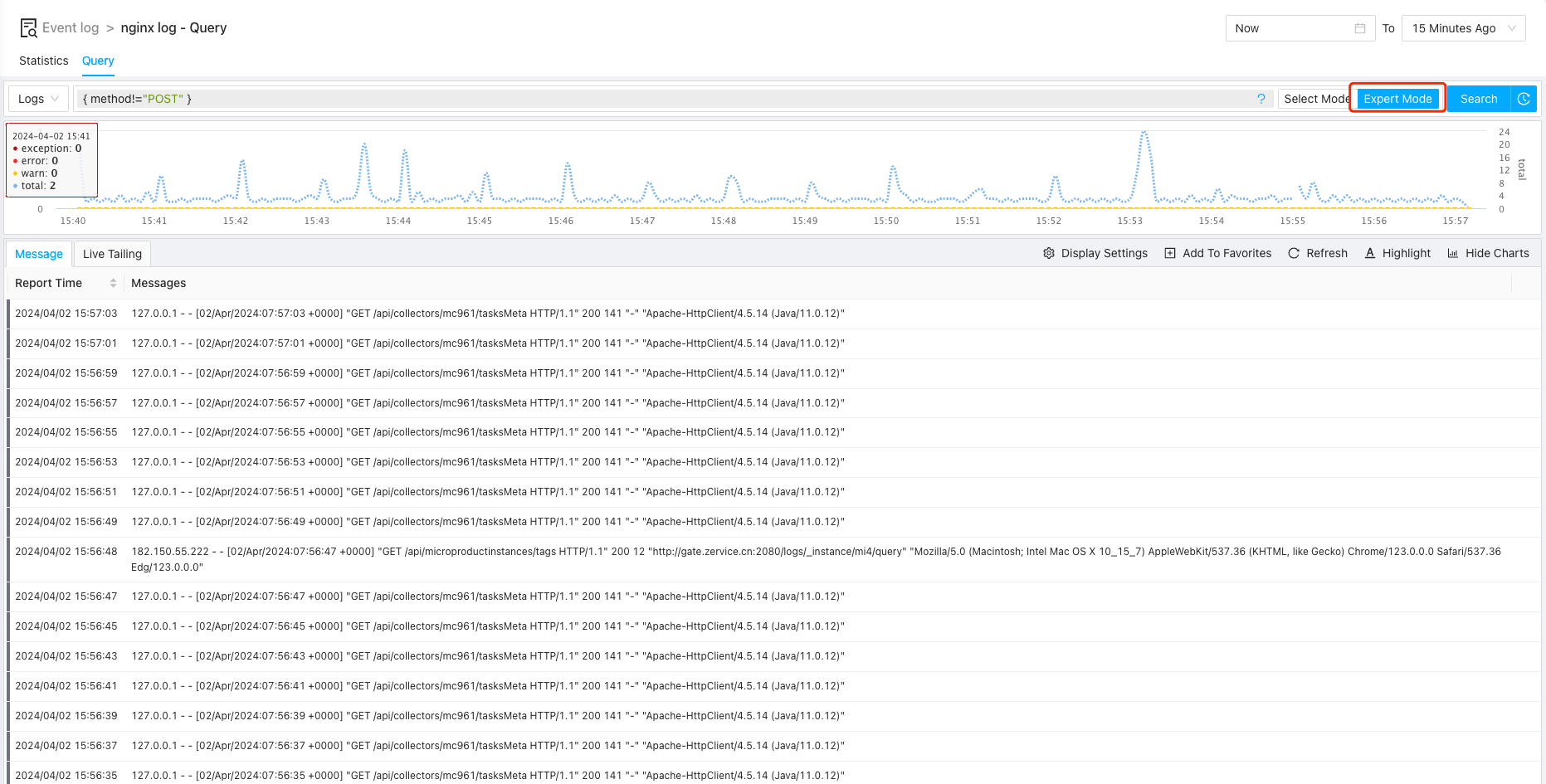Screen dimensions: 1546x784
Task: Go back via Event log breadcrumb link
Action: coord(71,28)
